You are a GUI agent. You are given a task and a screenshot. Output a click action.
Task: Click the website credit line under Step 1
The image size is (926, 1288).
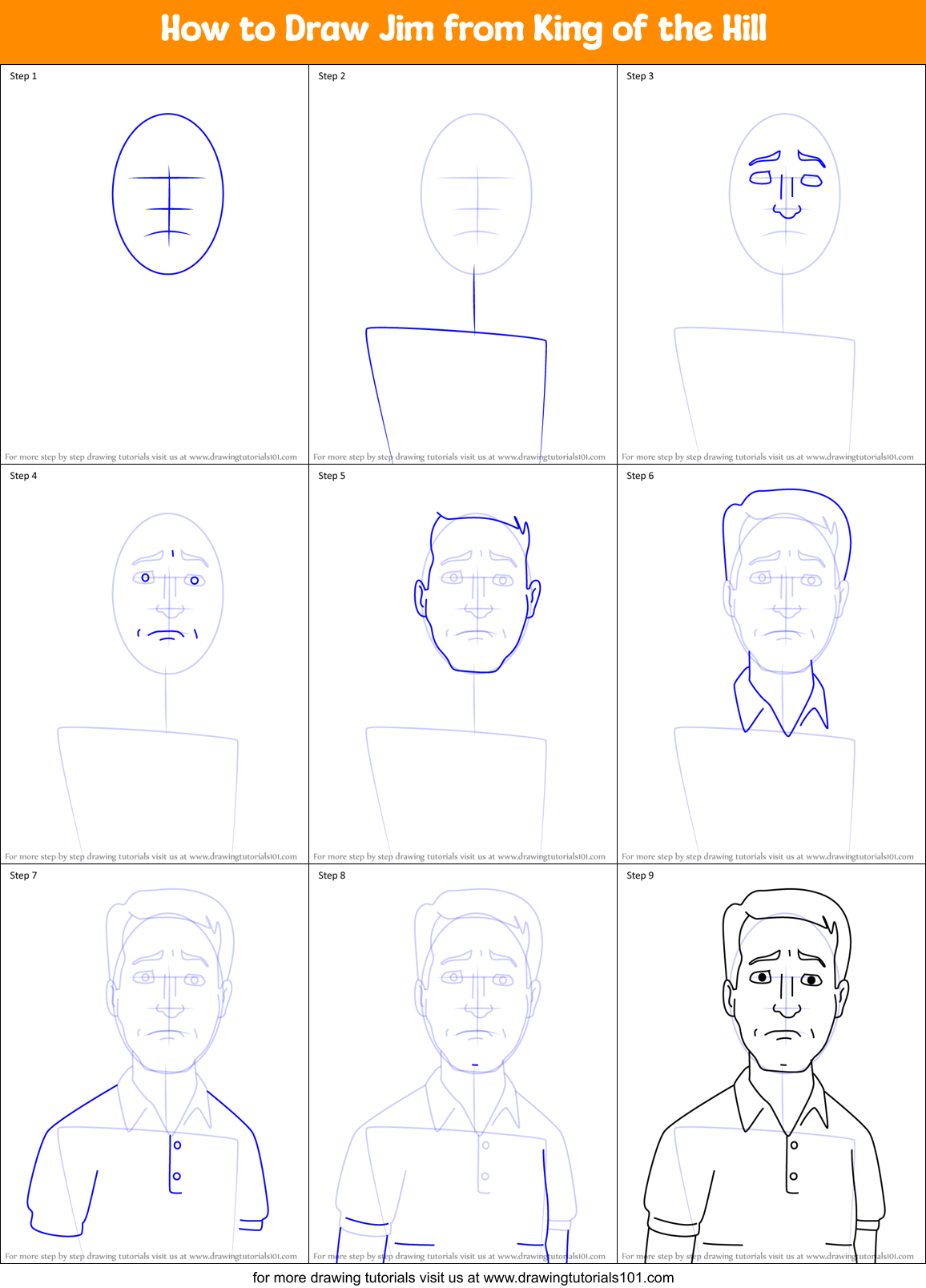[x=151, y=457]
